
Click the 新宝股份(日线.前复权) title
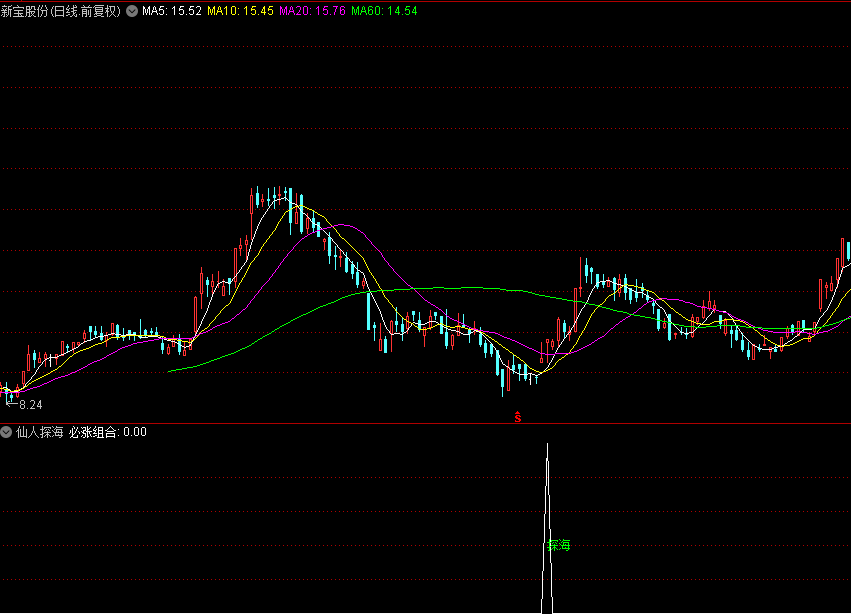(x=61, y=11)
